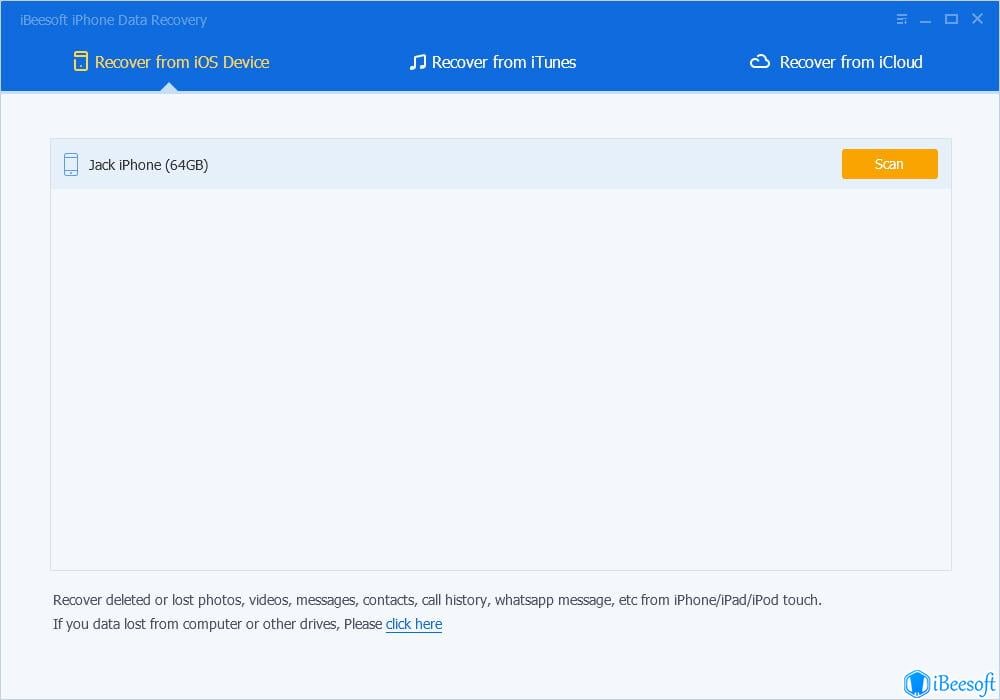Click the iCloud cloud icon

(760, 61)
